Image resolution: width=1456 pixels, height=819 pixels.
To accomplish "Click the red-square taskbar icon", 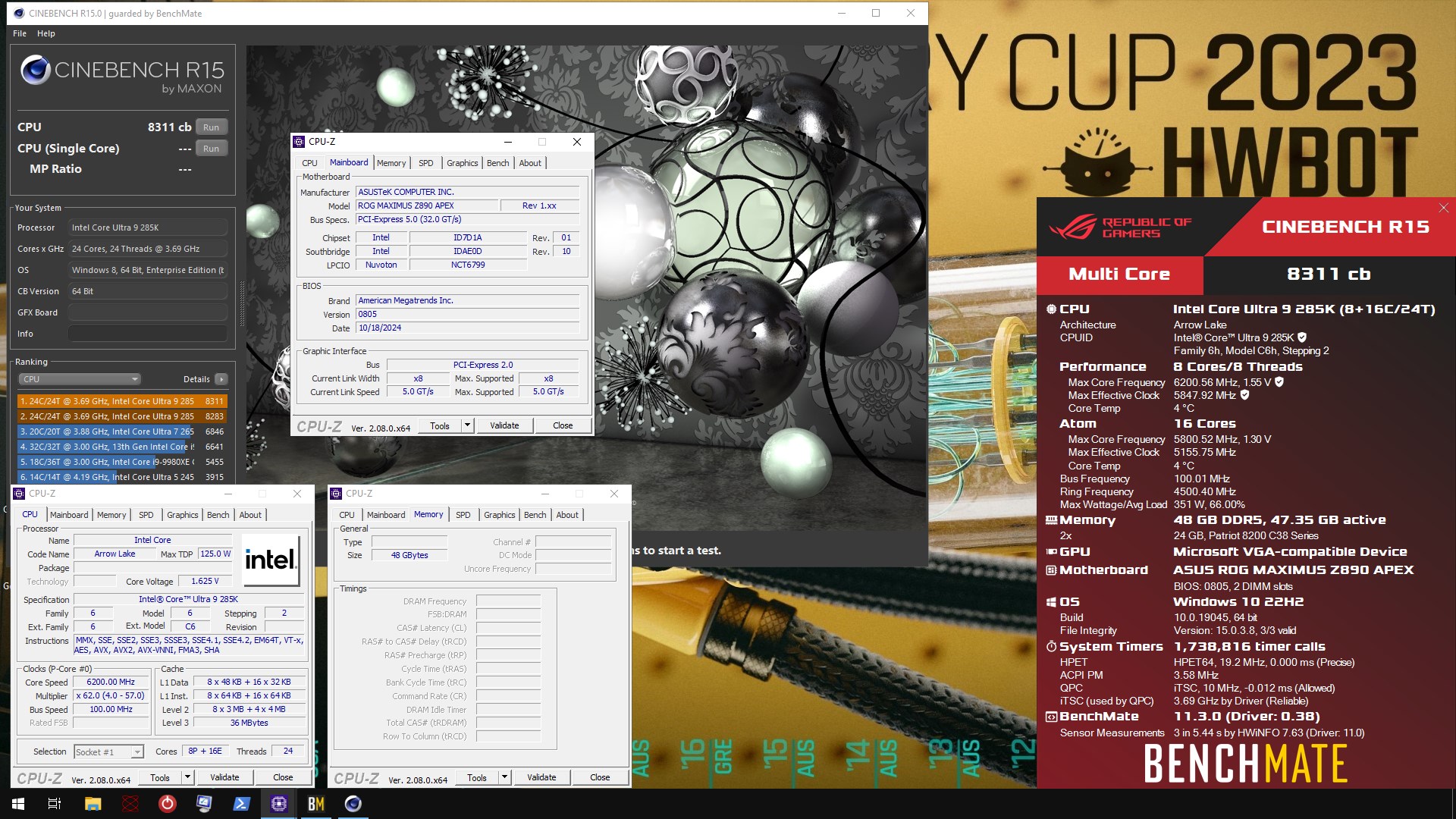I will tap(130, 804).
